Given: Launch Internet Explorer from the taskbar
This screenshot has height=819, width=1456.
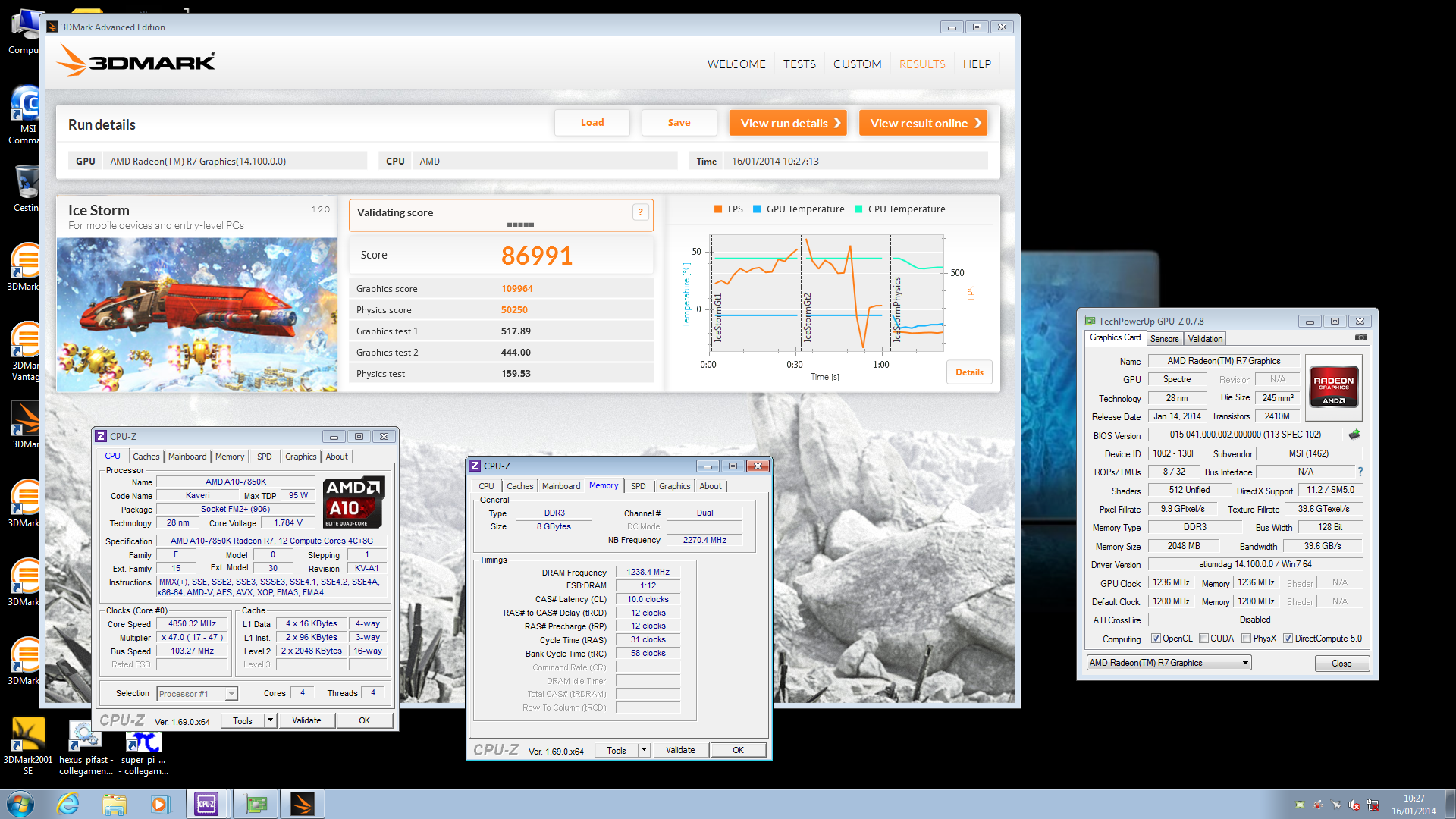Looking at the screenshot, I should [x=68, y=804].
